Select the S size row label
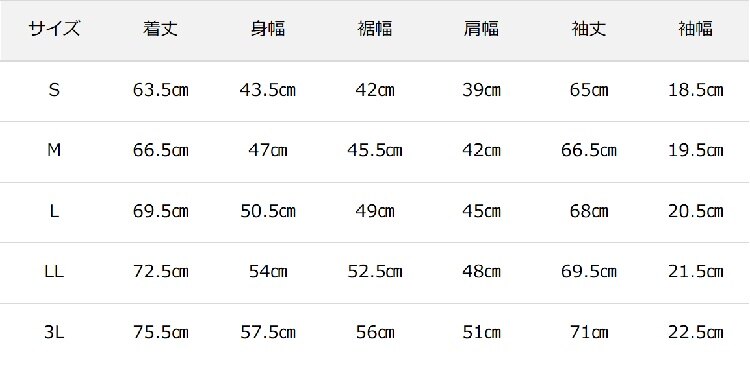The height and width of the screenshot is (365, 750). pyautogui.click(x=54, y=90)
